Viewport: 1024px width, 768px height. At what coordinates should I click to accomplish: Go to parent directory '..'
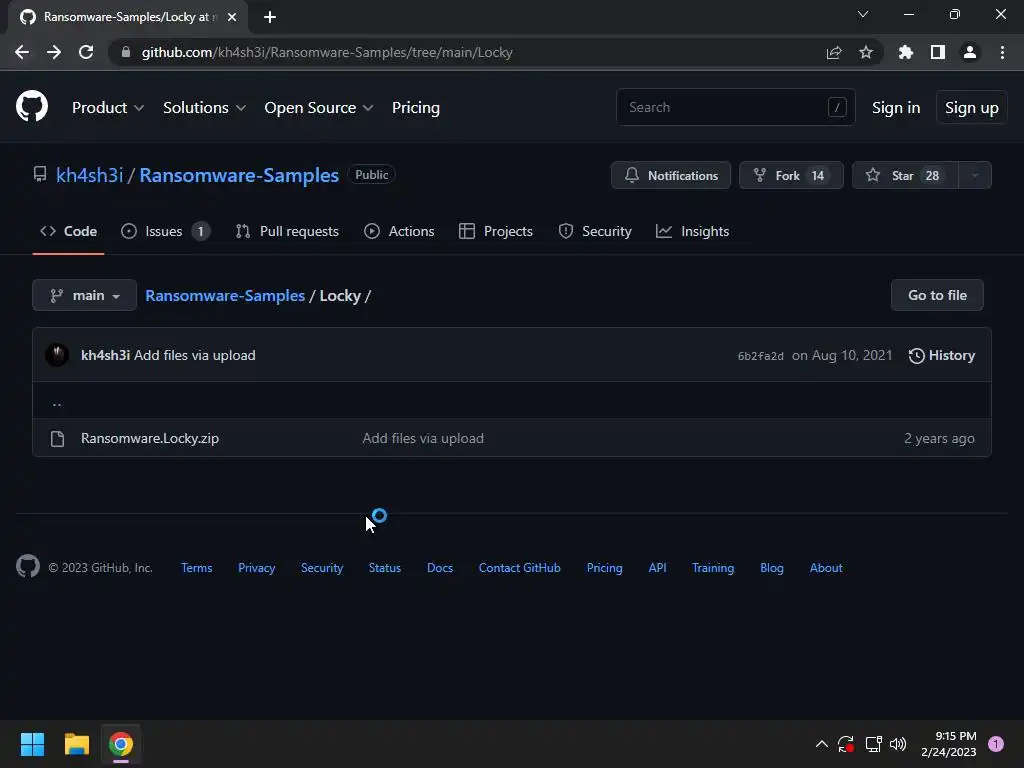click(x=57, y=403)
